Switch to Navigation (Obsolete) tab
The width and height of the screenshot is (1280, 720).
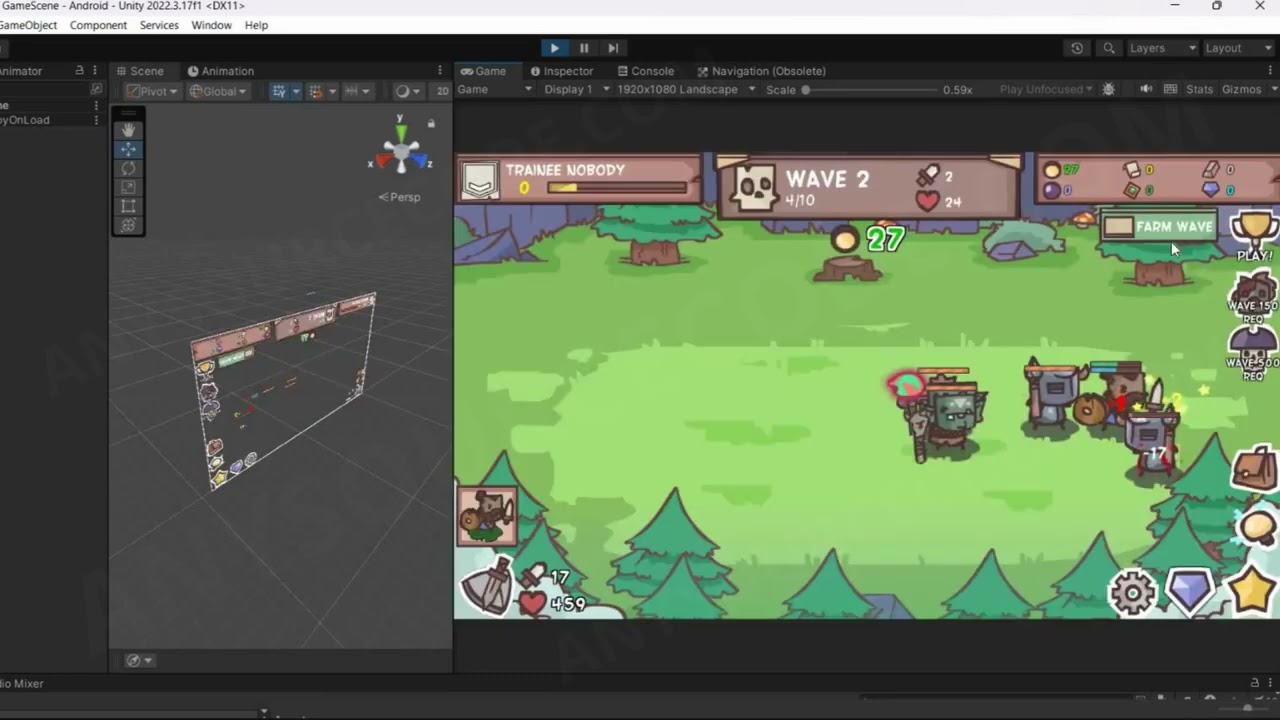coord(762,71)
